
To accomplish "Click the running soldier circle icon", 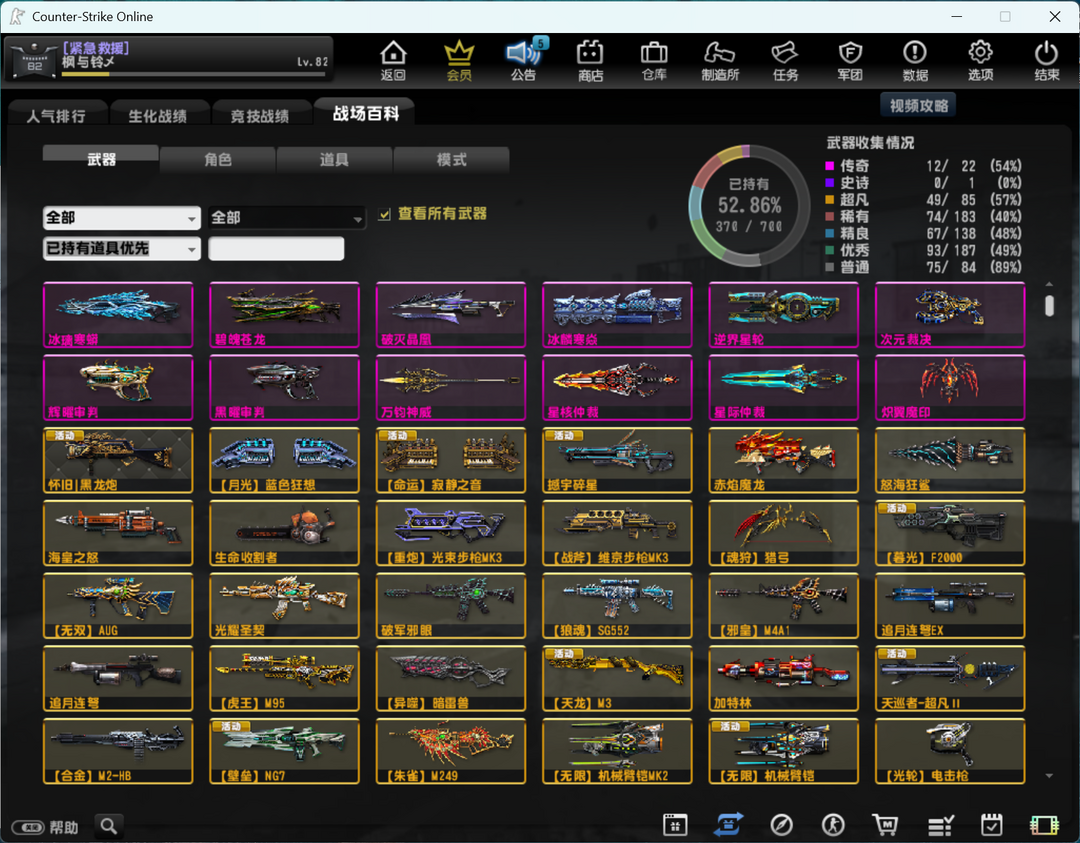I will (833, 824).
